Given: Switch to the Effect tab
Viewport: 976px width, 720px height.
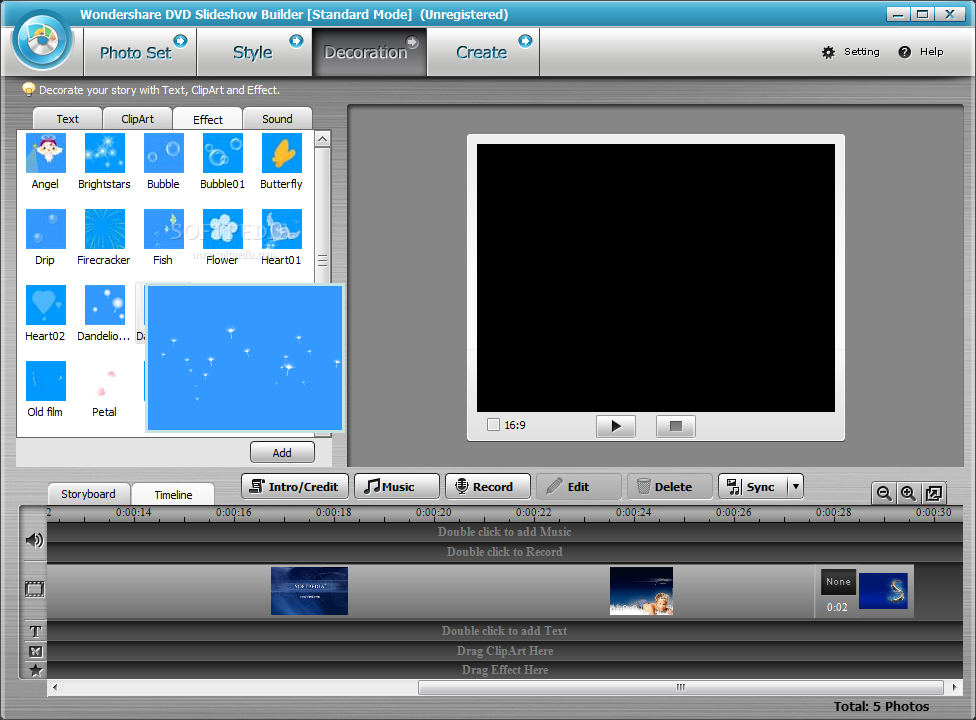Looking at the screenshot, I should [207, 119].
